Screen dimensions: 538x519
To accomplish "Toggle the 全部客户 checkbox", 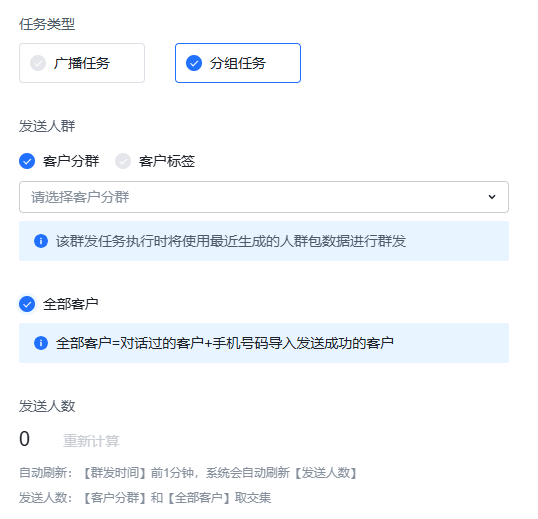I will coord(27,304).
